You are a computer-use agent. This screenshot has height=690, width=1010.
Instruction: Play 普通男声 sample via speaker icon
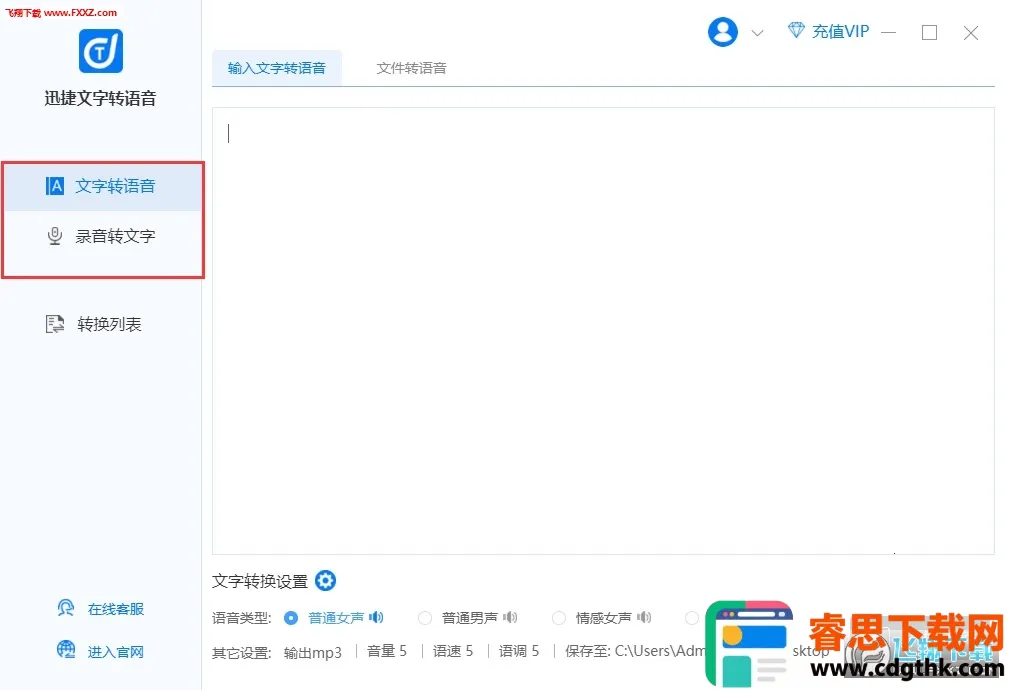[x=510, y=618]
